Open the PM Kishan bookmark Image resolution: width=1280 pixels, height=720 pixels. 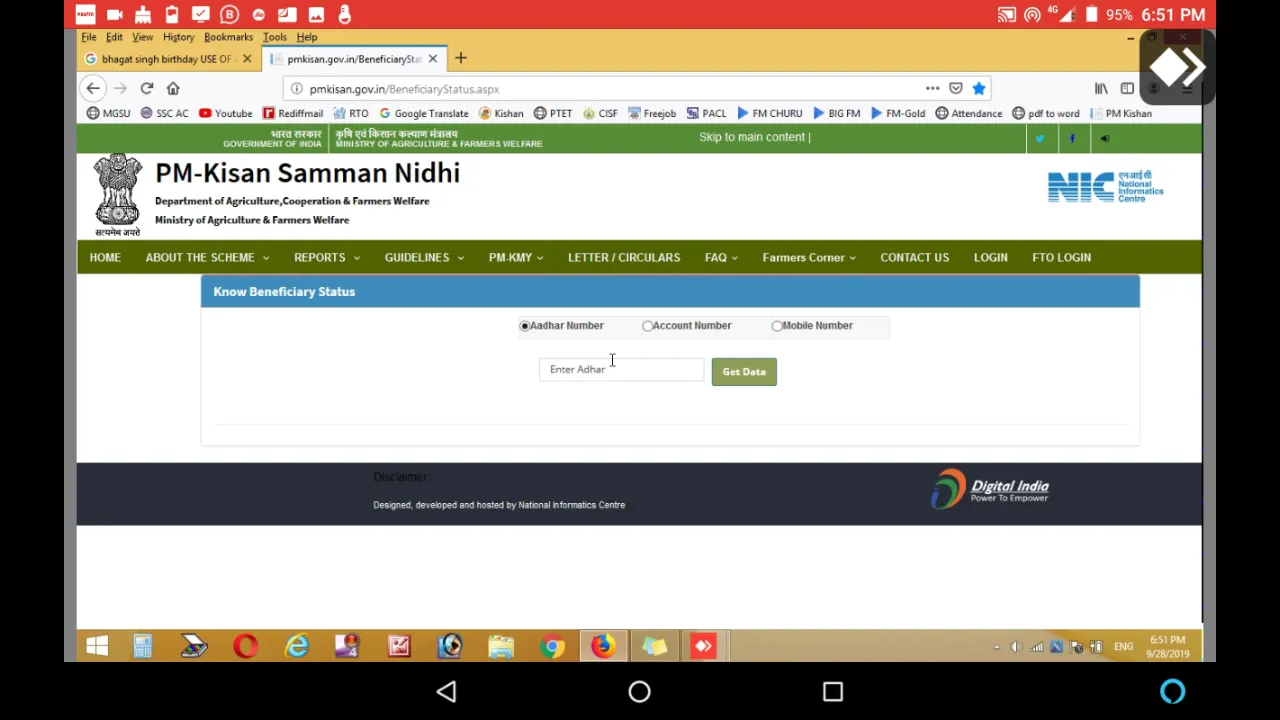[x=1121, y=114]
